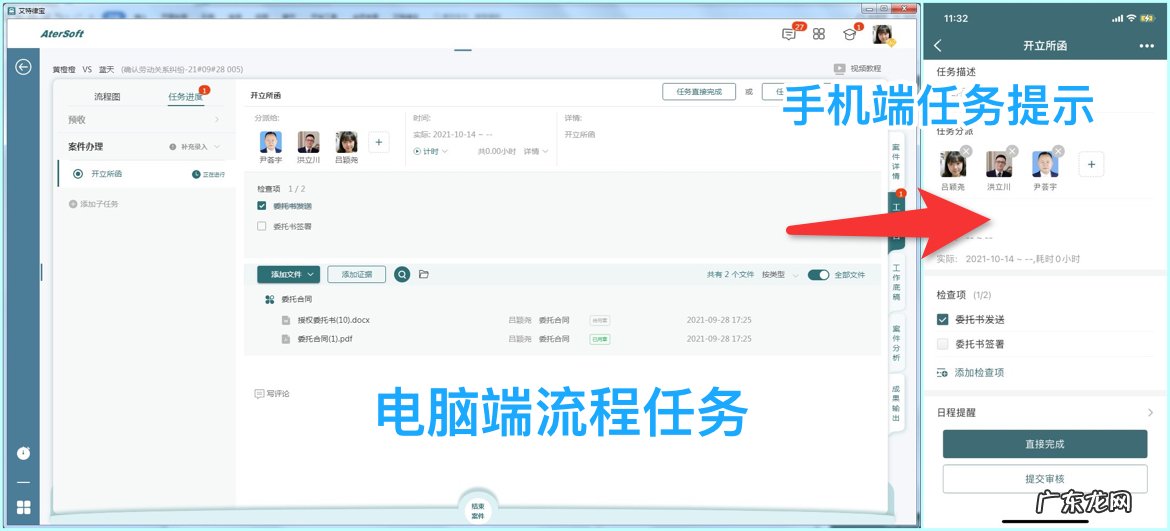Check 委托书签署 checkbox on desktop
Screen dimensions: 1170x531
[x=262, y=226]
